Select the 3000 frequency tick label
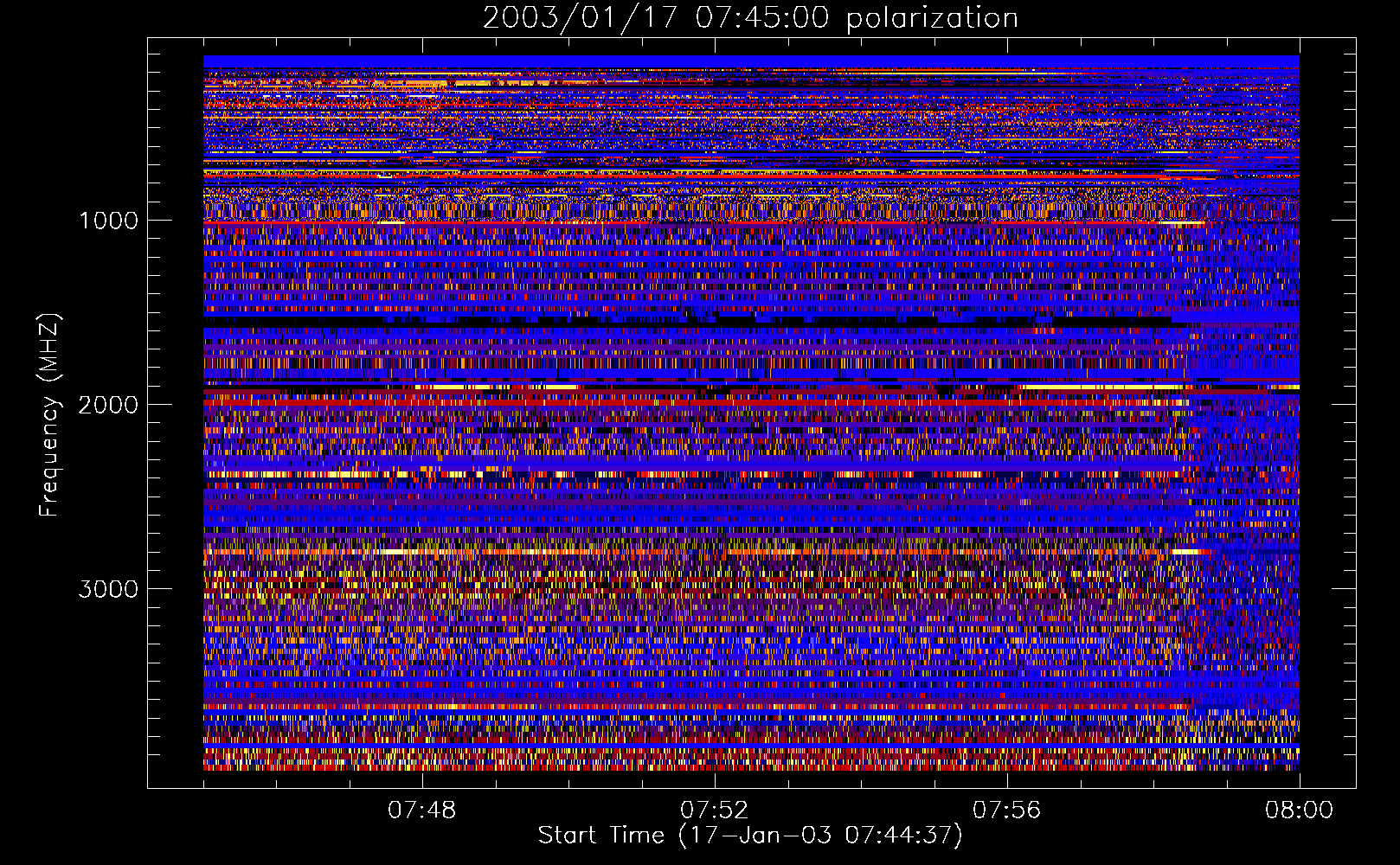Viewport: 1400px width, 865px height. coord(108,588)
